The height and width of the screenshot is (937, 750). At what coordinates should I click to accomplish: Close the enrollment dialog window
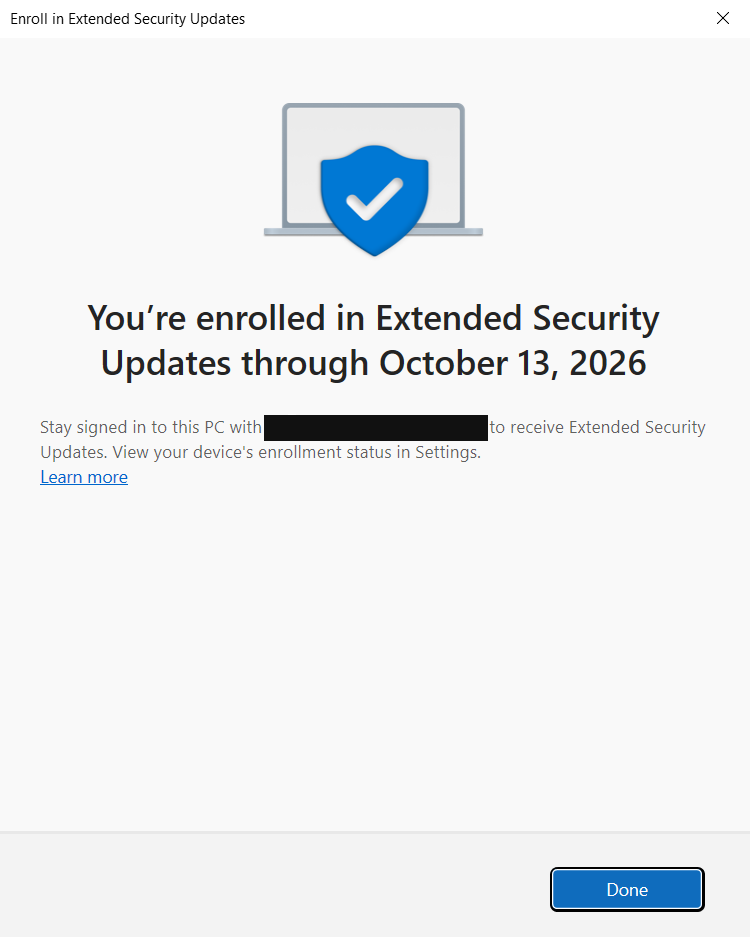pos(723,18)
